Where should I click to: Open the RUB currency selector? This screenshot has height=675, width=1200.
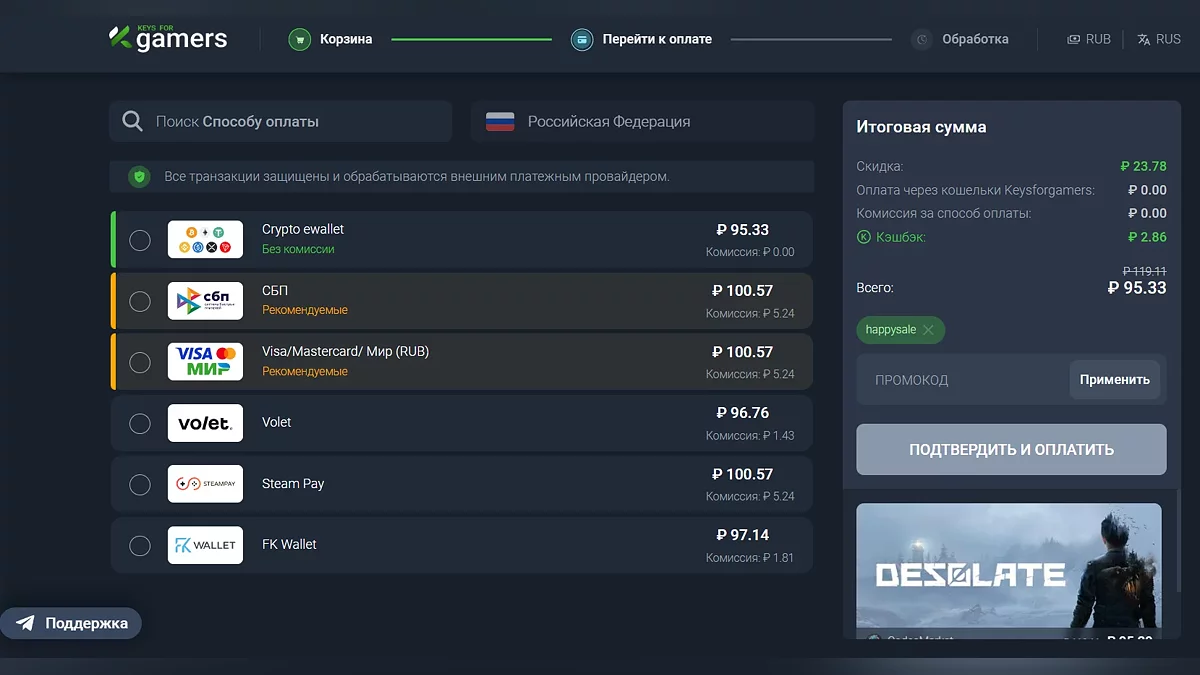coord(1089,40)
